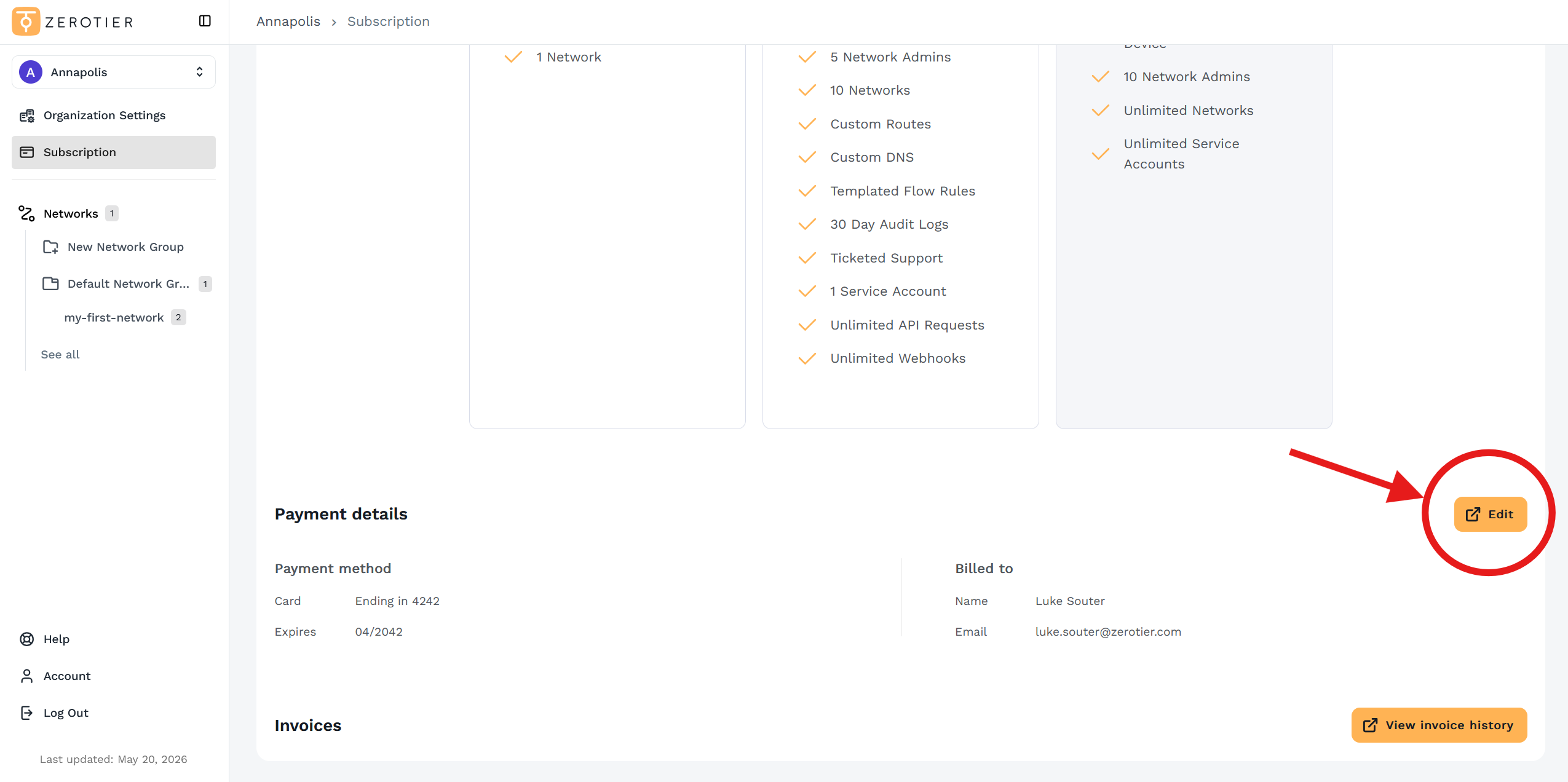The height and width of the screenshot is (782, 1568).
Task: Click the checkmark beside Ticketed Support
Action: pos(807,258)
